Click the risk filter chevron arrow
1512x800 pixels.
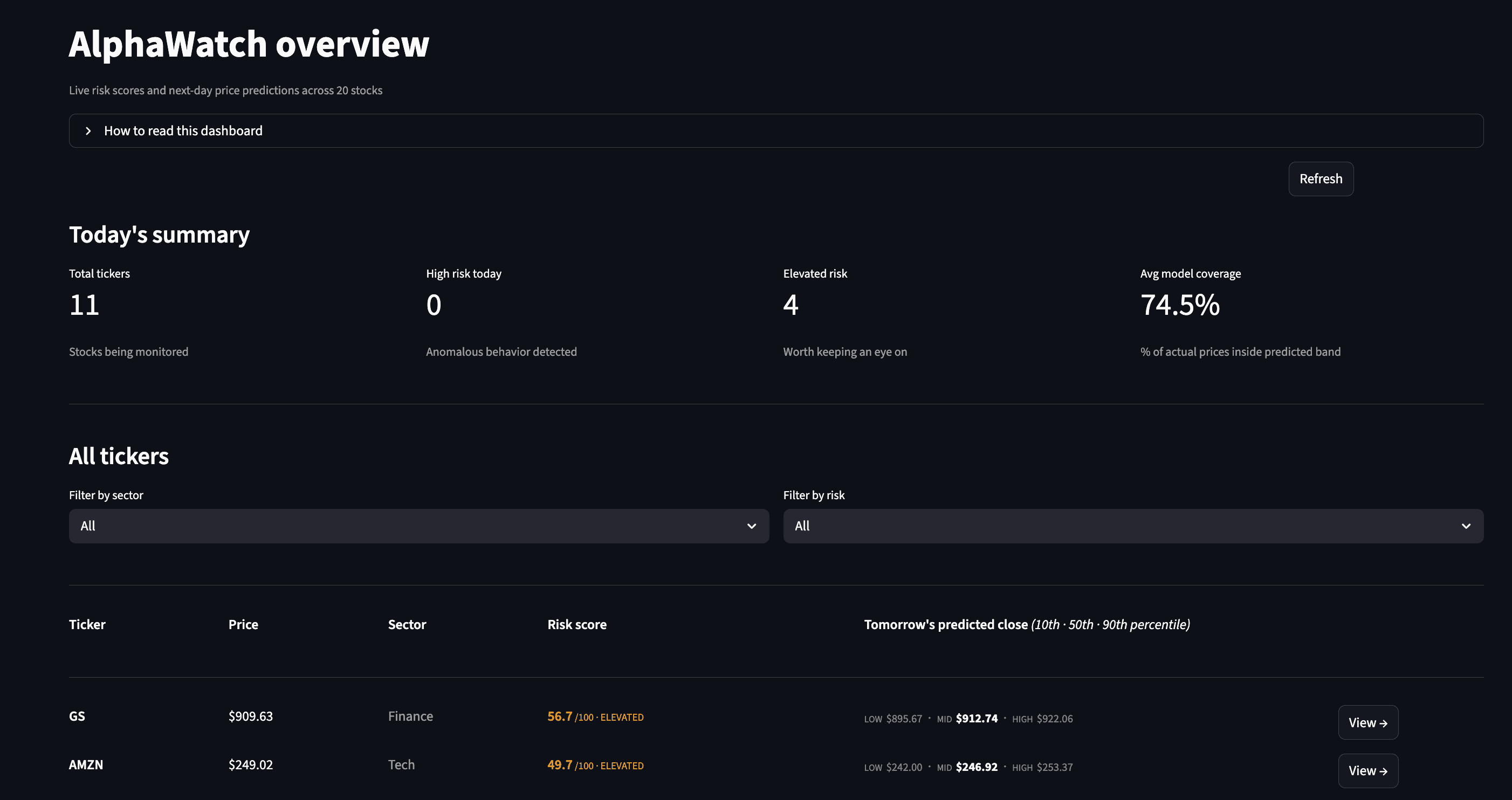1466,526
